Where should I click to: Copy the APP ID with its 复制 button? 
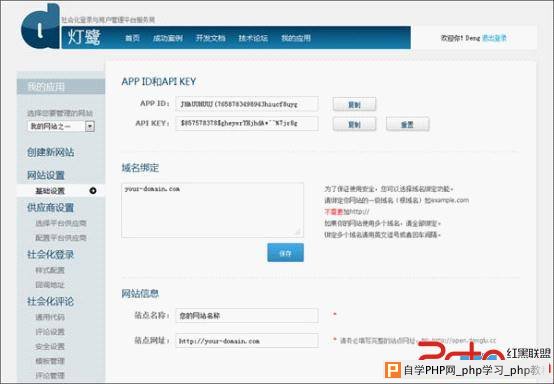point(354,105)
